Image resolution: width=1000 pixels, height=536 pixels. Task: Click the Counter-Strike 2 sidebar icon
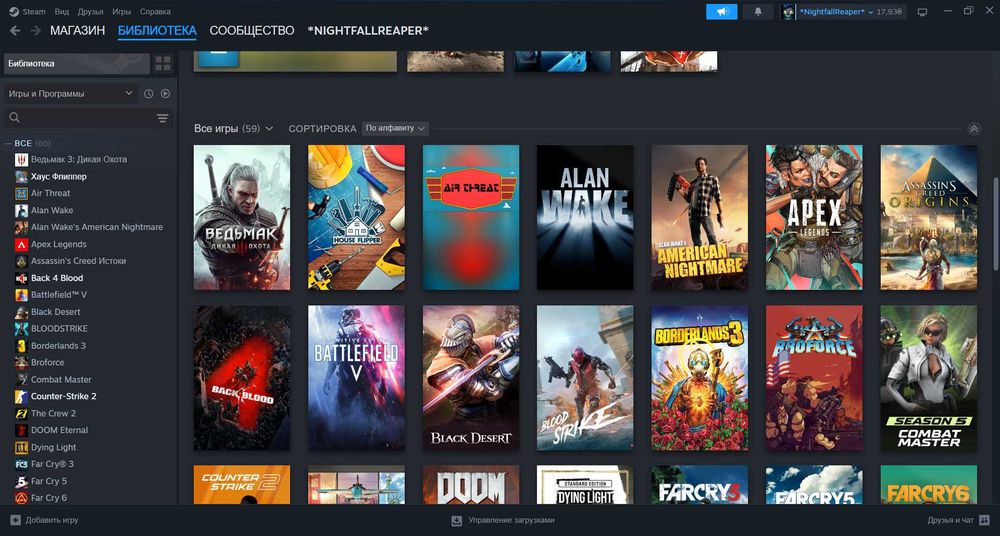click(21, 396)
